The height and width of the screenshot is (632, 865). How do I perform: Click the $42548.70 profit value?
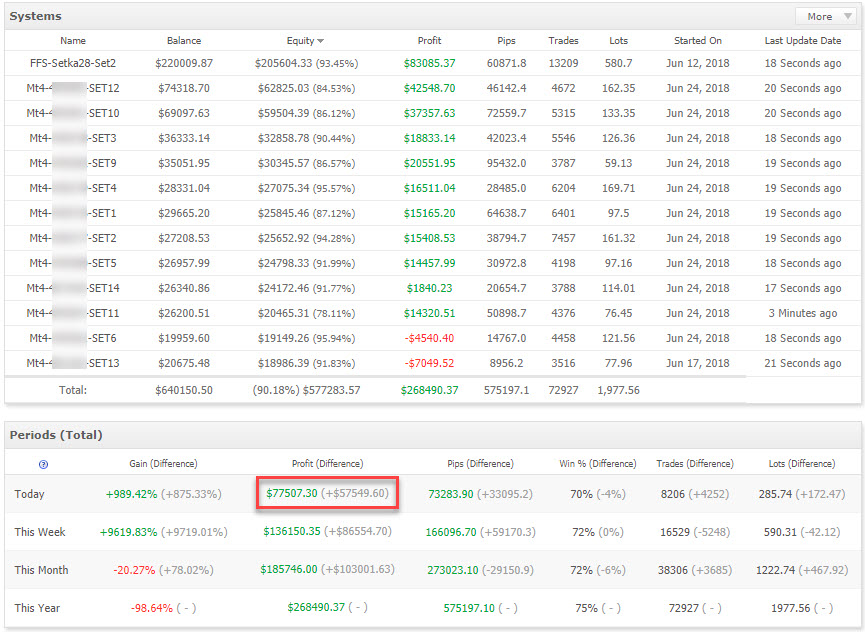click(x=429, y=88)
